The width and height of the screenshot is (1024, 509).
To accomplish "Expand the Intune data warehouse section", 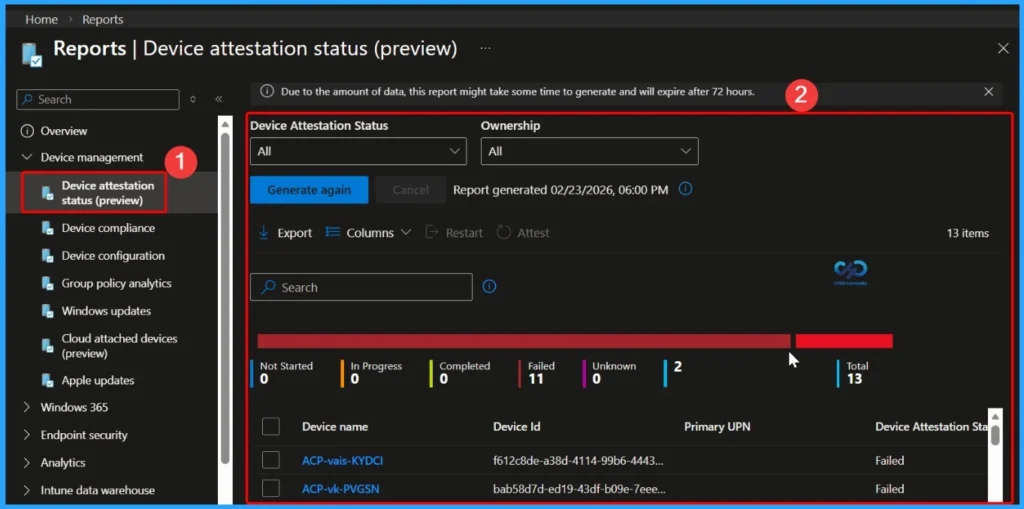I will coord(27,490).
